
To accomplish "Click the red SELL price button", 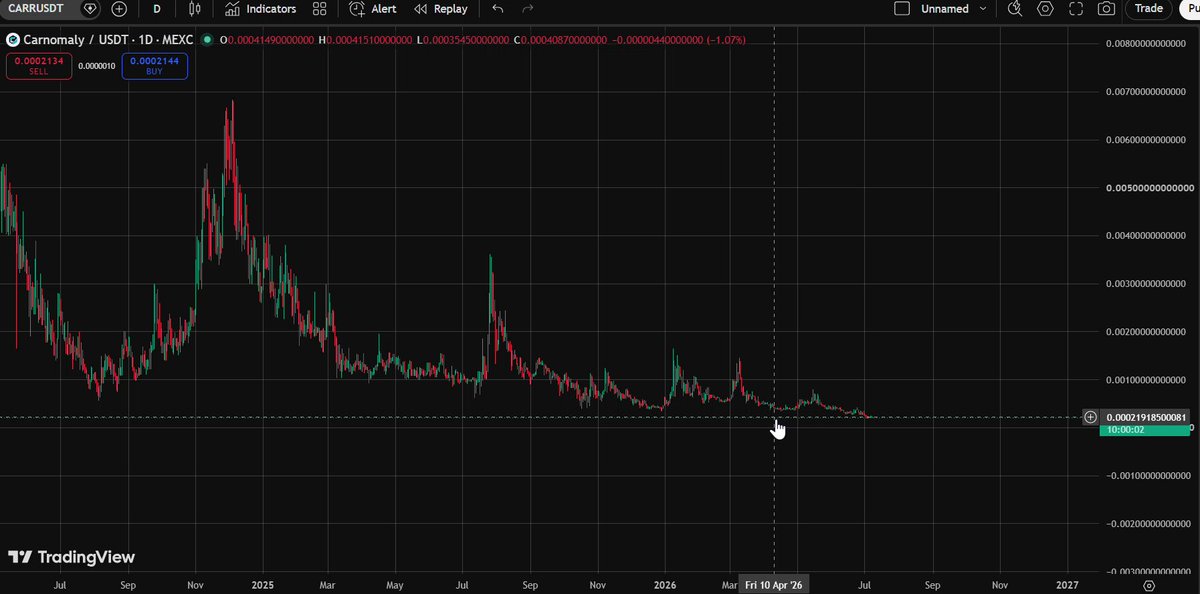I will coord(39,66).
